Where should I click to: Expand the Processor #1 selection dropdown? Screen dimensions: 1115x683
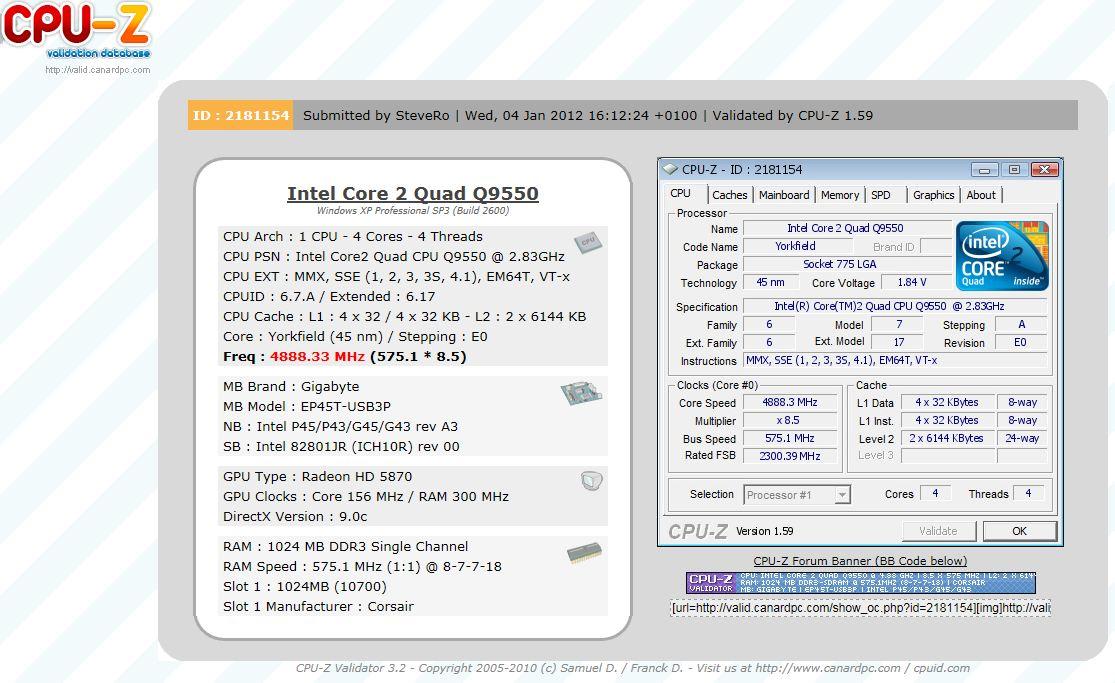(x=842, y=494)
